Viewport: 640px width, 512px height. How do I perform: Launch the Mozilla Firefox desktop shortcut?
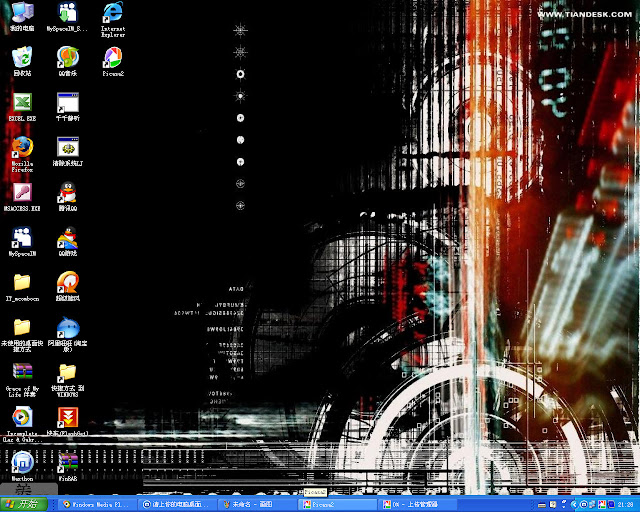(x=22, y=154)
